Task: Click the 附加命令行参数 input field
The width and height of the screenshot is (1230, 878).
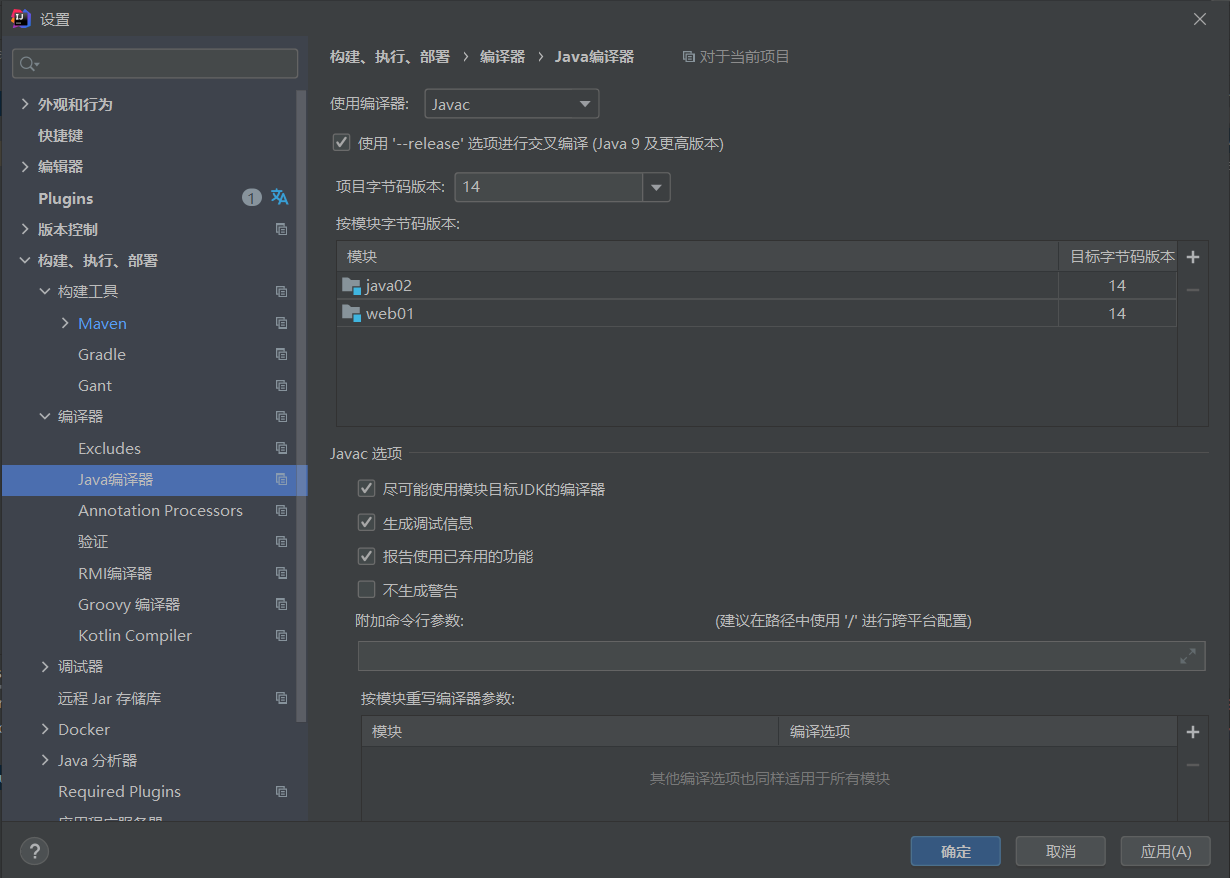Action: [x=782, y=656]
